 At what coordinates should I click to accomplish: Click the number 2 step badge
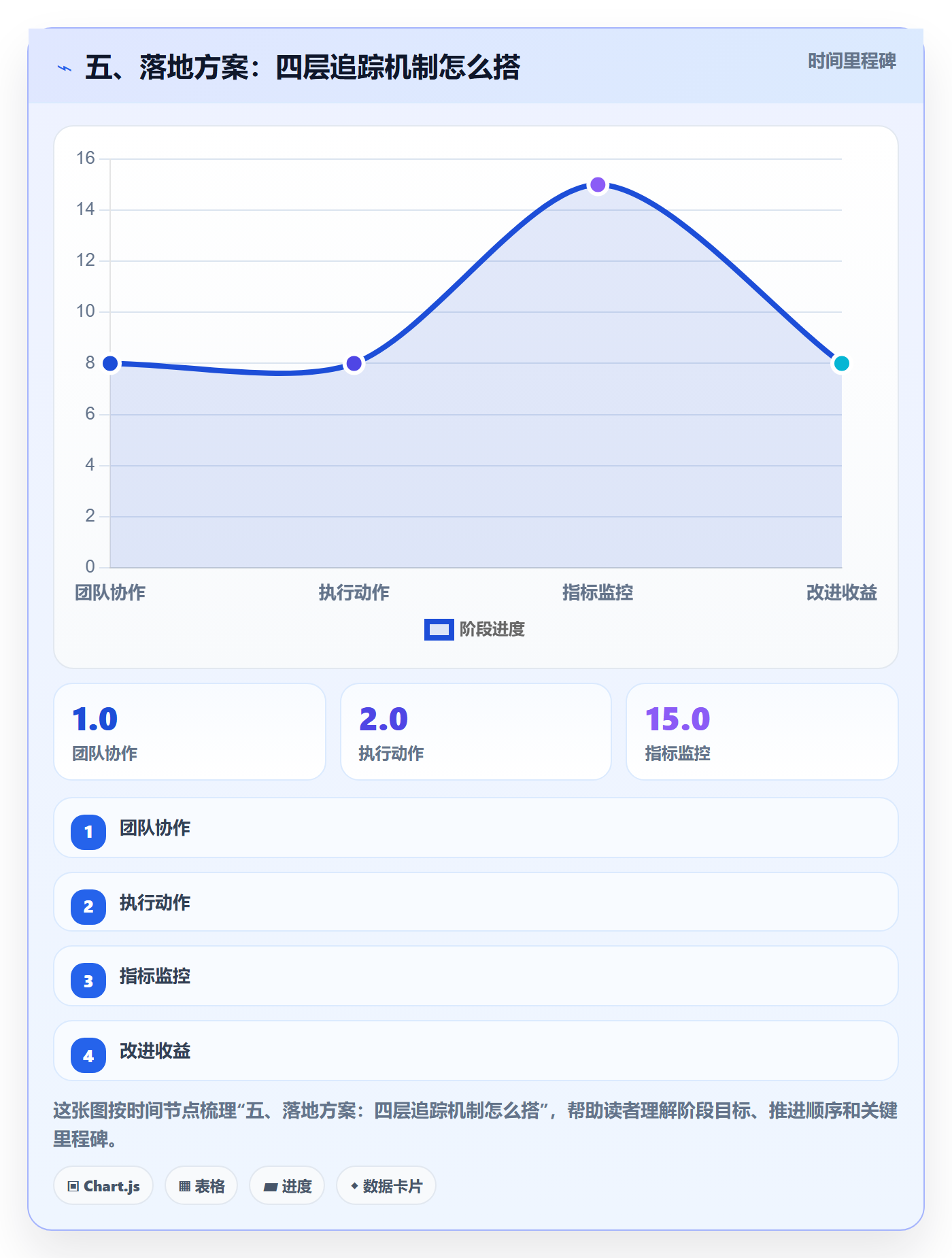[88, 906]
